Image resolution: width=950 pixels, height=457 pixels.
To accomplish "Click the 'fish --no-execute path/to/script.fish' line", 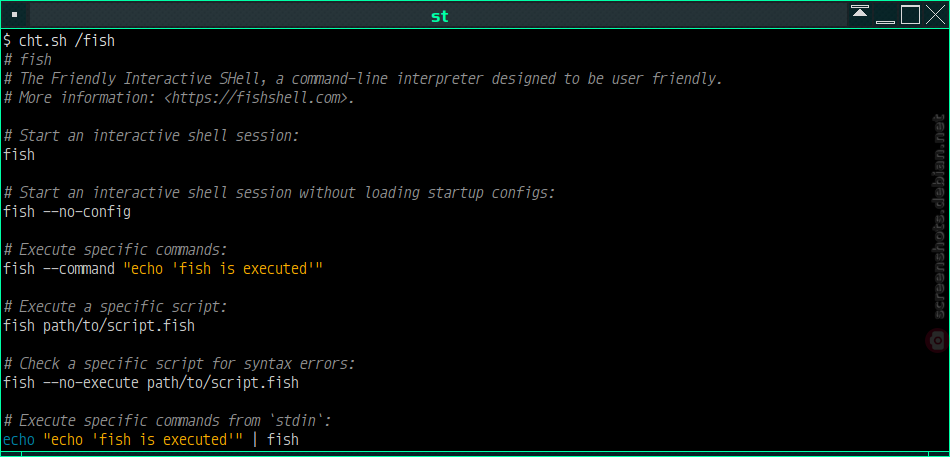I will 151,382.
